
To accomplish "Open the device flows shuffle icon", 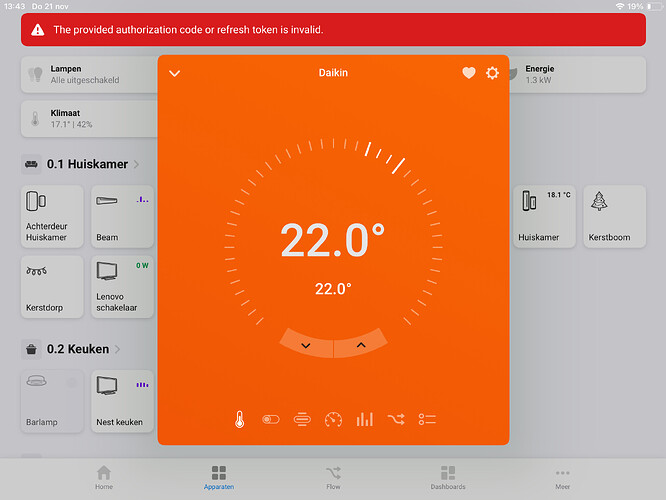I will 396,420.
